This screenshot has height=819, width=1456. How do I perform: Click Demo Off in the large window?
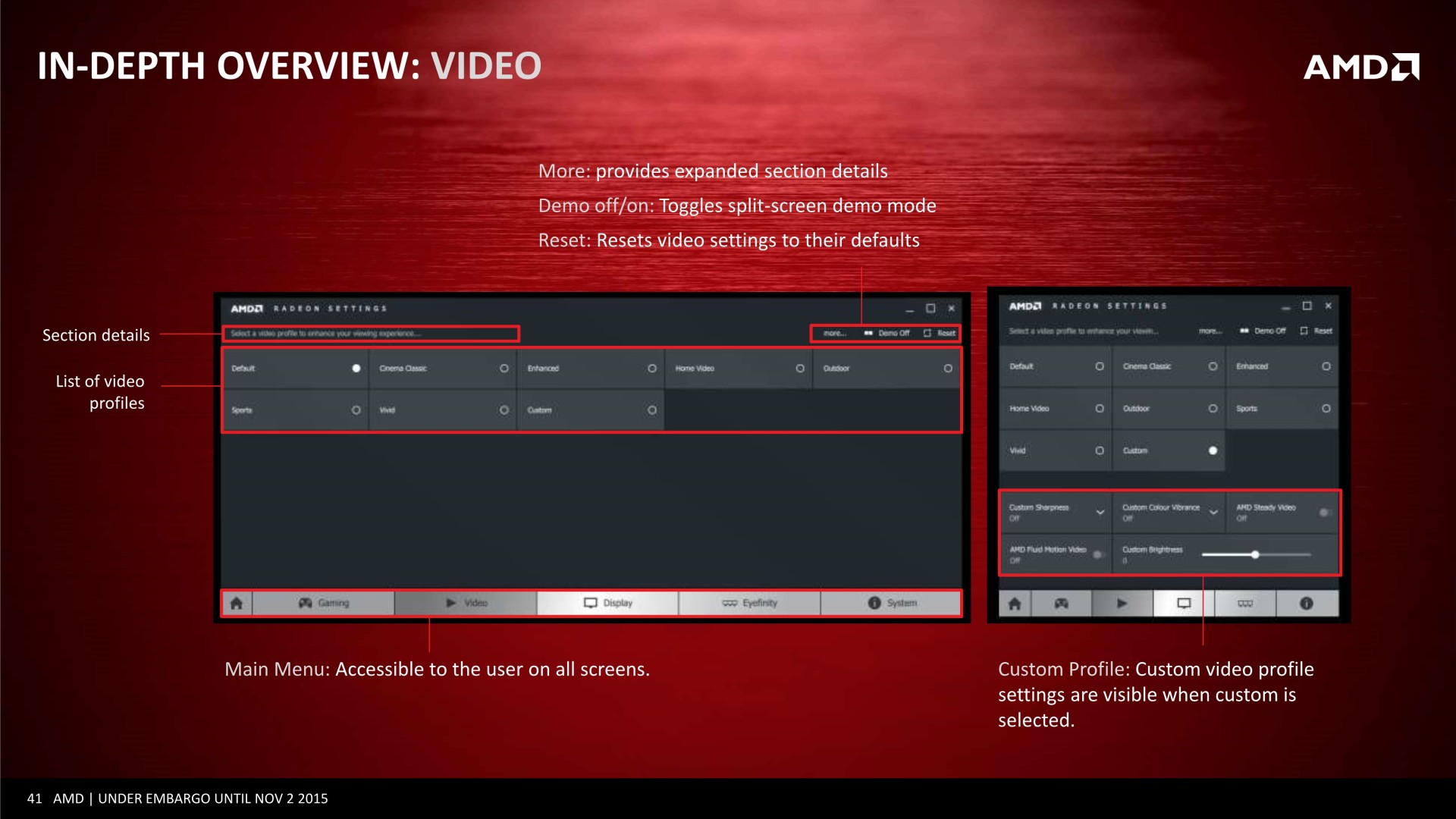[x=887, y=334]
